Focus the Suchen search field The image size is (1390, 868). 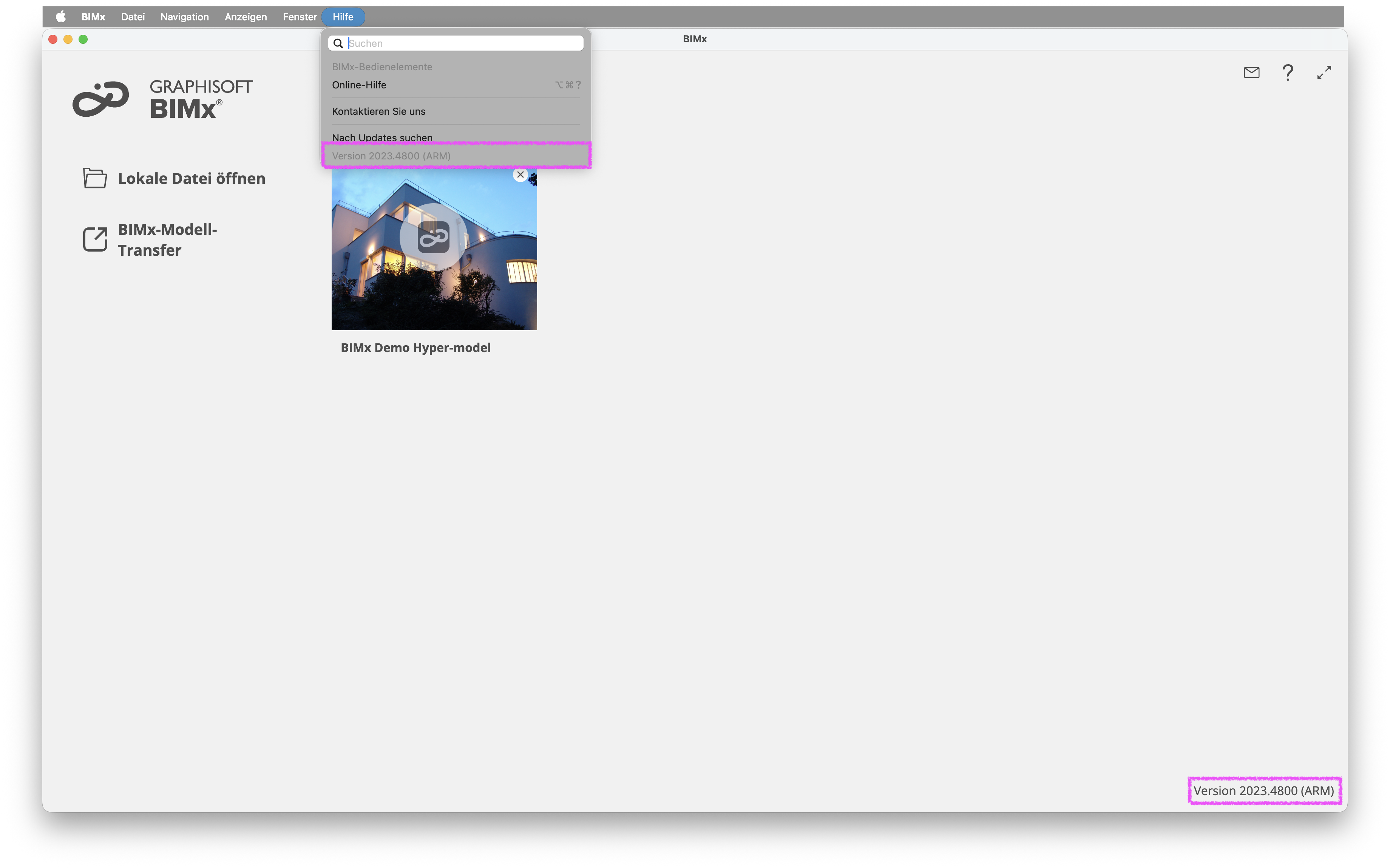pos(456,43)
